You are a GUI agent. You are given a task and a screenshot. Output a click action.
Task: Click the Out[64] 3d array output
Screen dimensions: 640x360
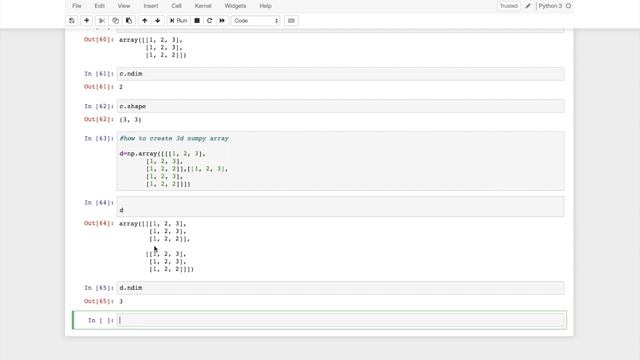(157, 246)
